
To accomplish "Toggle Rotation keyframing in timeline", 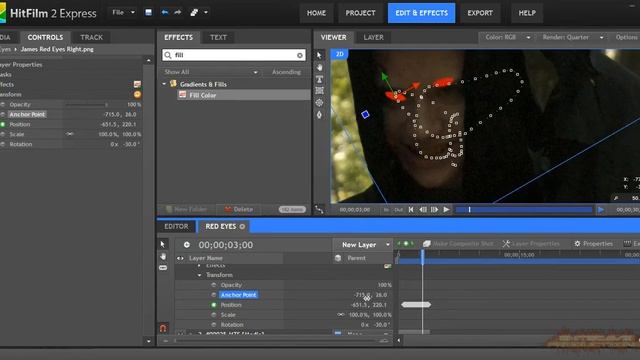I will click(x=213, y=324).
